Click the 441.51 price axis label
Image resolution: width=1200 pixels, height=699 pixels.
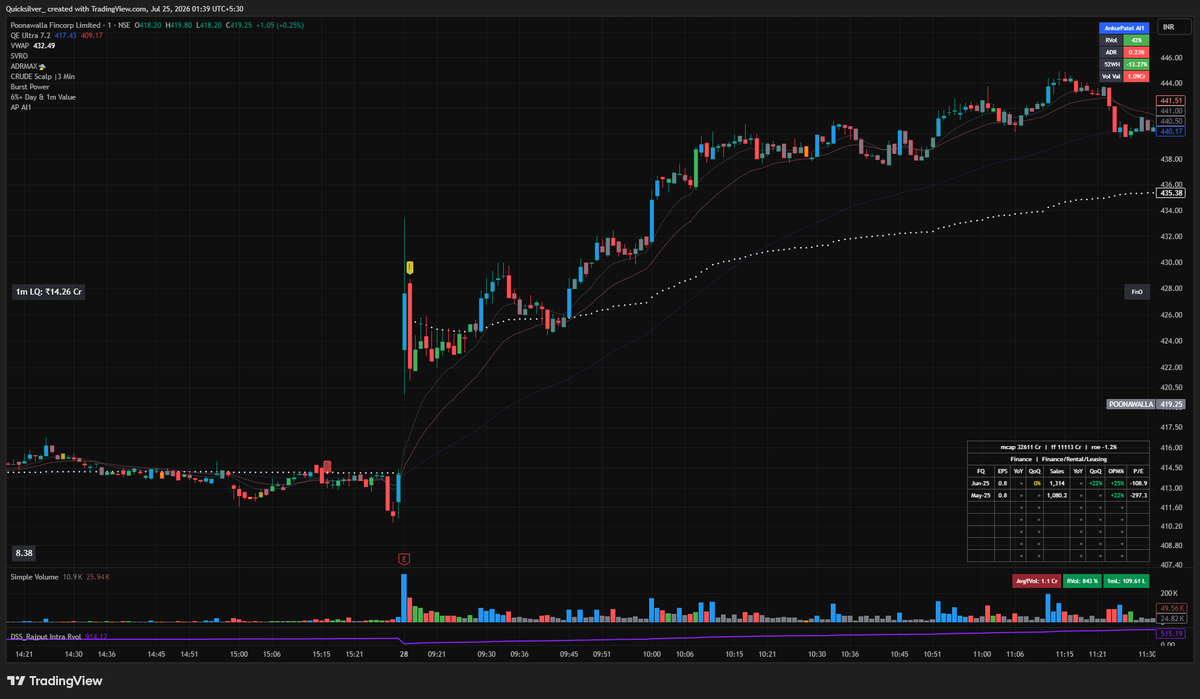coord(1171,101)
